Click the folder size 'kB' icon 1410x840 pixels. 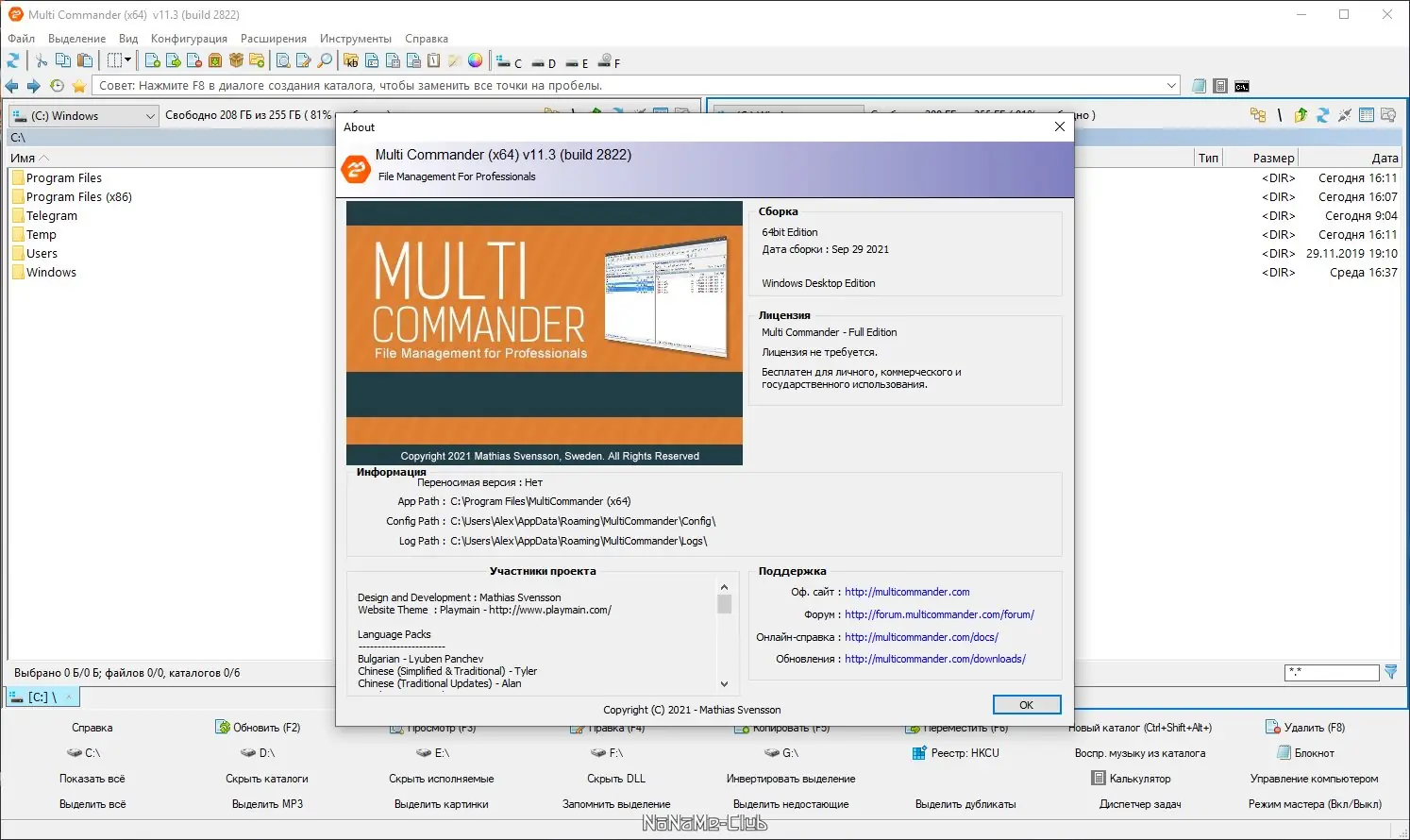coord(351,60)
